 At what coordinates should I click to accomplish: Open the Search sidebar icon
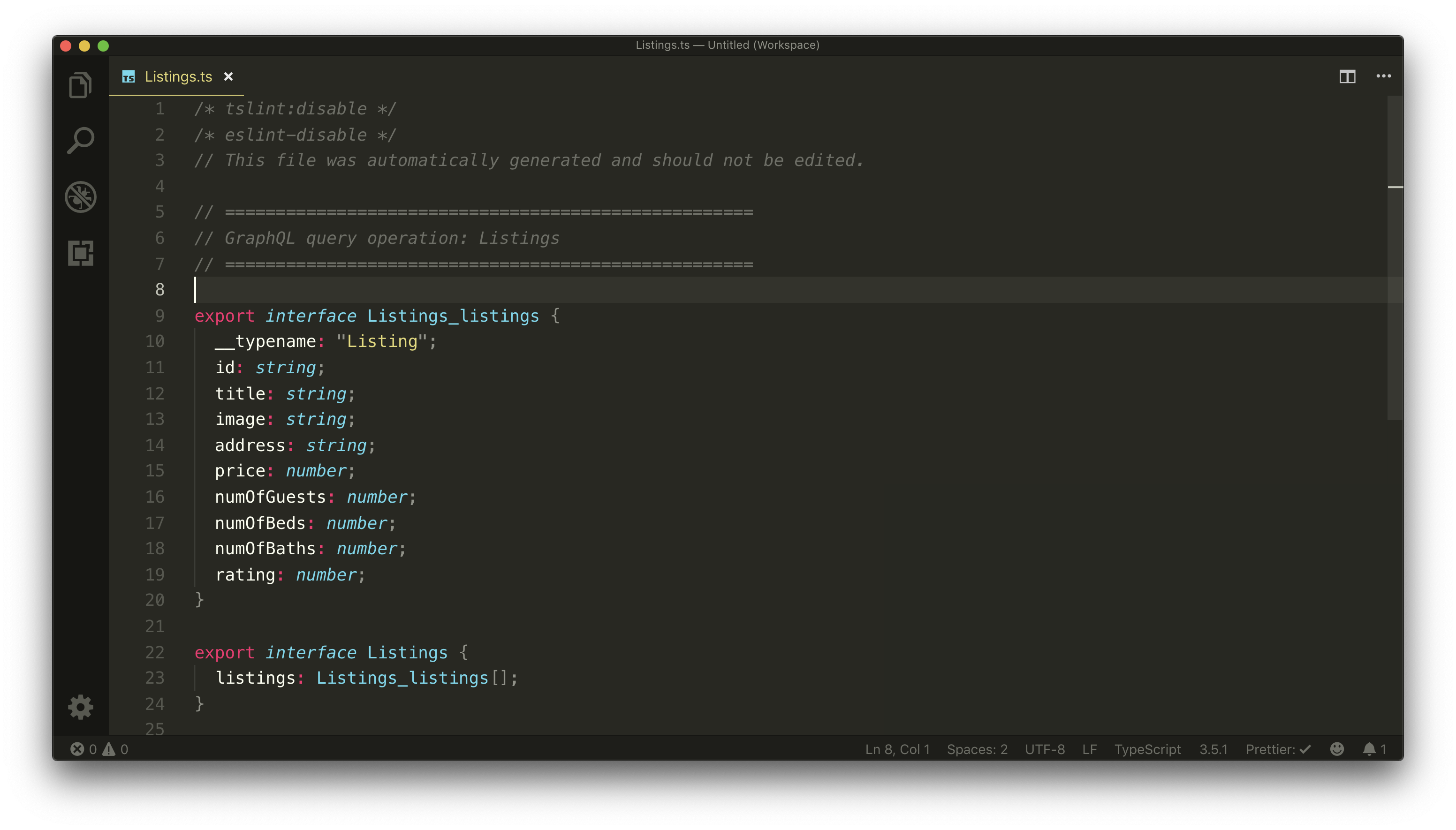tap(80, 140)
